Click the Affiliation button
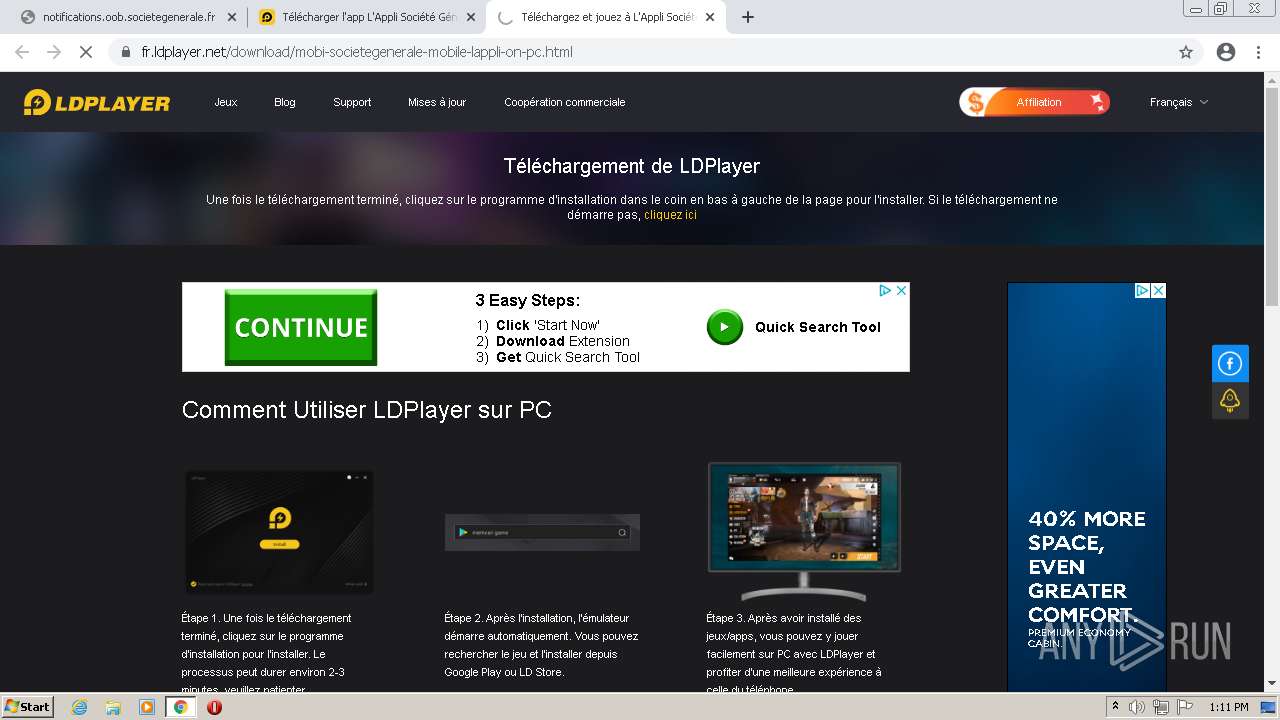Viewport: 1280px width, 720px height. click(1035, 102)
